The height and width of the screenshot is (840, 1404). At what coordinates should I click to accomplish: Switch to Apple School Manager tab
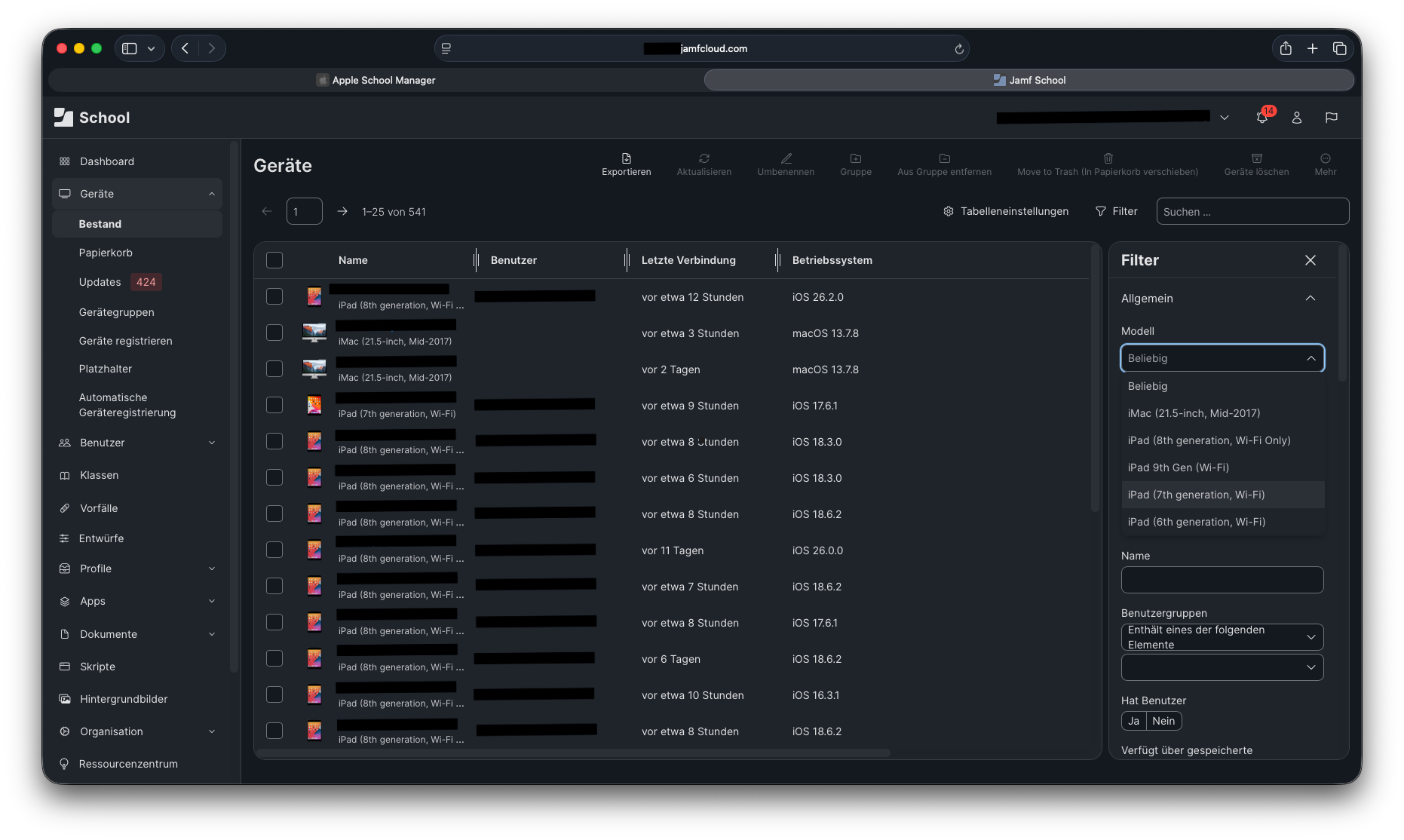click(376, 80)
